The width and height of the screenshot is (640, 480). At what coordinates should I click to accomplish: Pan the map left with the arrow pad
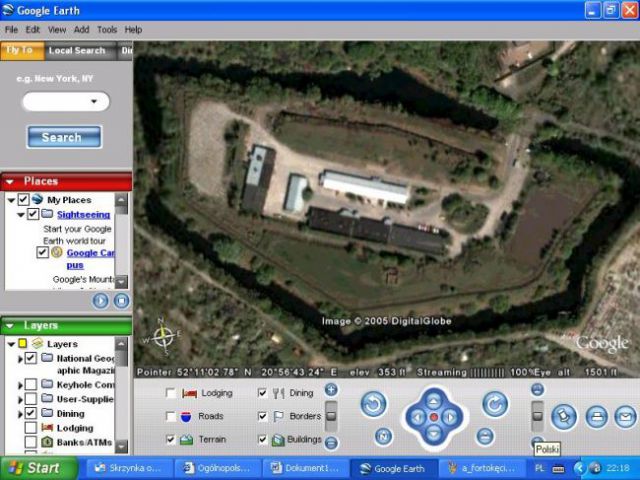click(x=418, y=418)
